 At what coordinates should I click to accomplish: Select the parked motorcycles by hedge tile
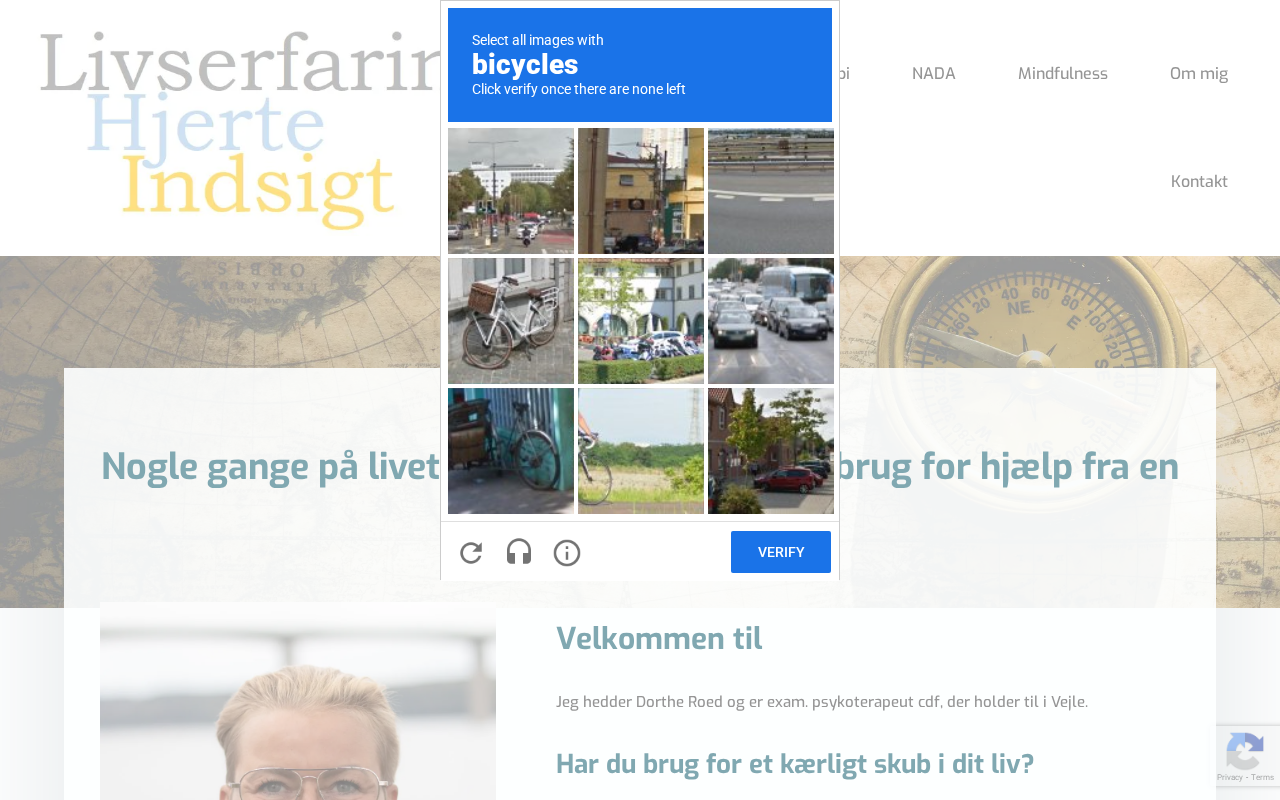pos(641,321)
